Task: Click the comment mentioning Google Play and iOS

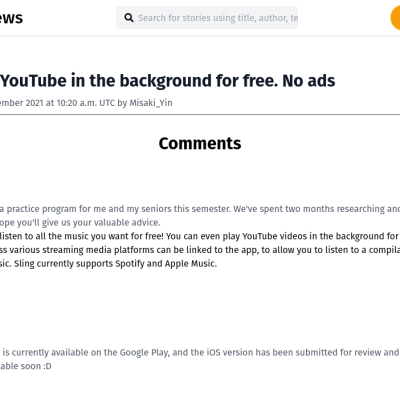Action: 200,359
